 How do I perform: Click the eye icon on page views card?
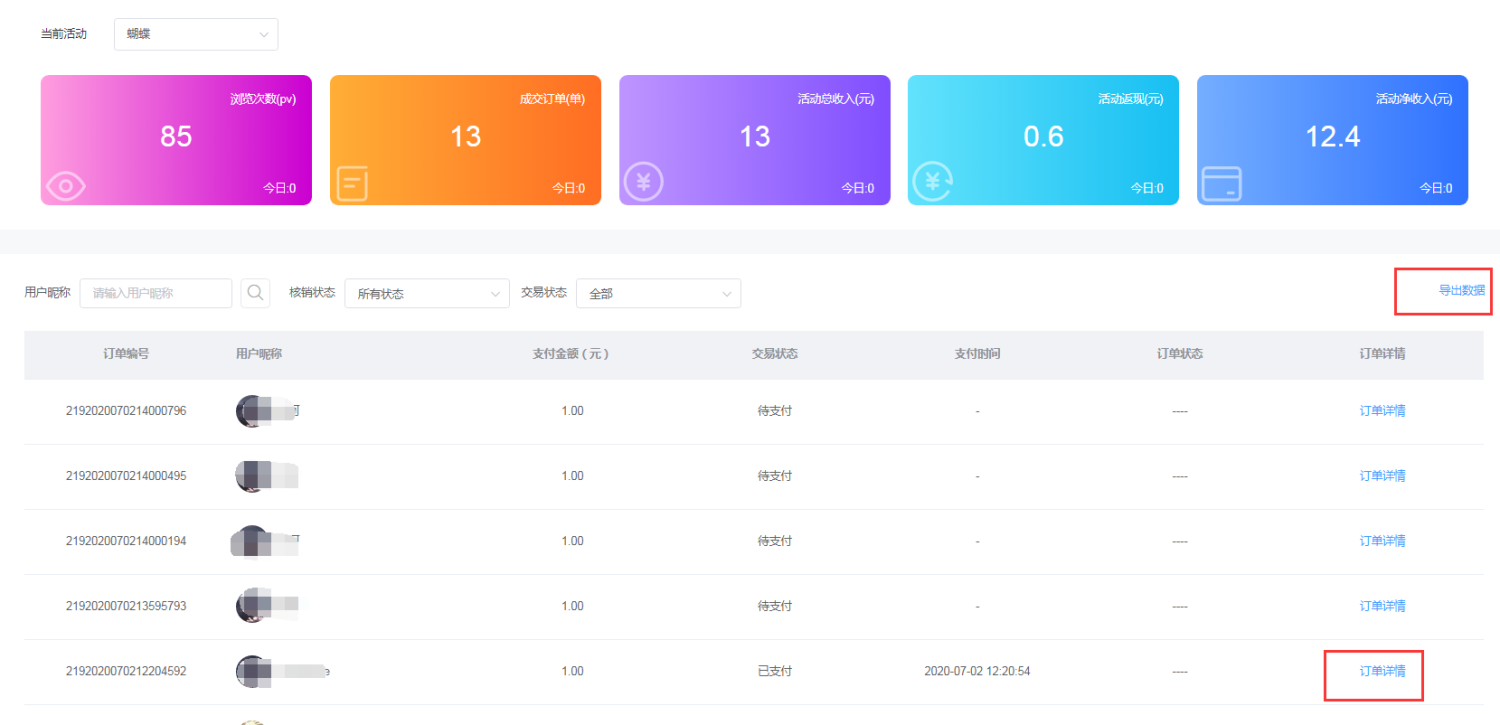point(66,185)
